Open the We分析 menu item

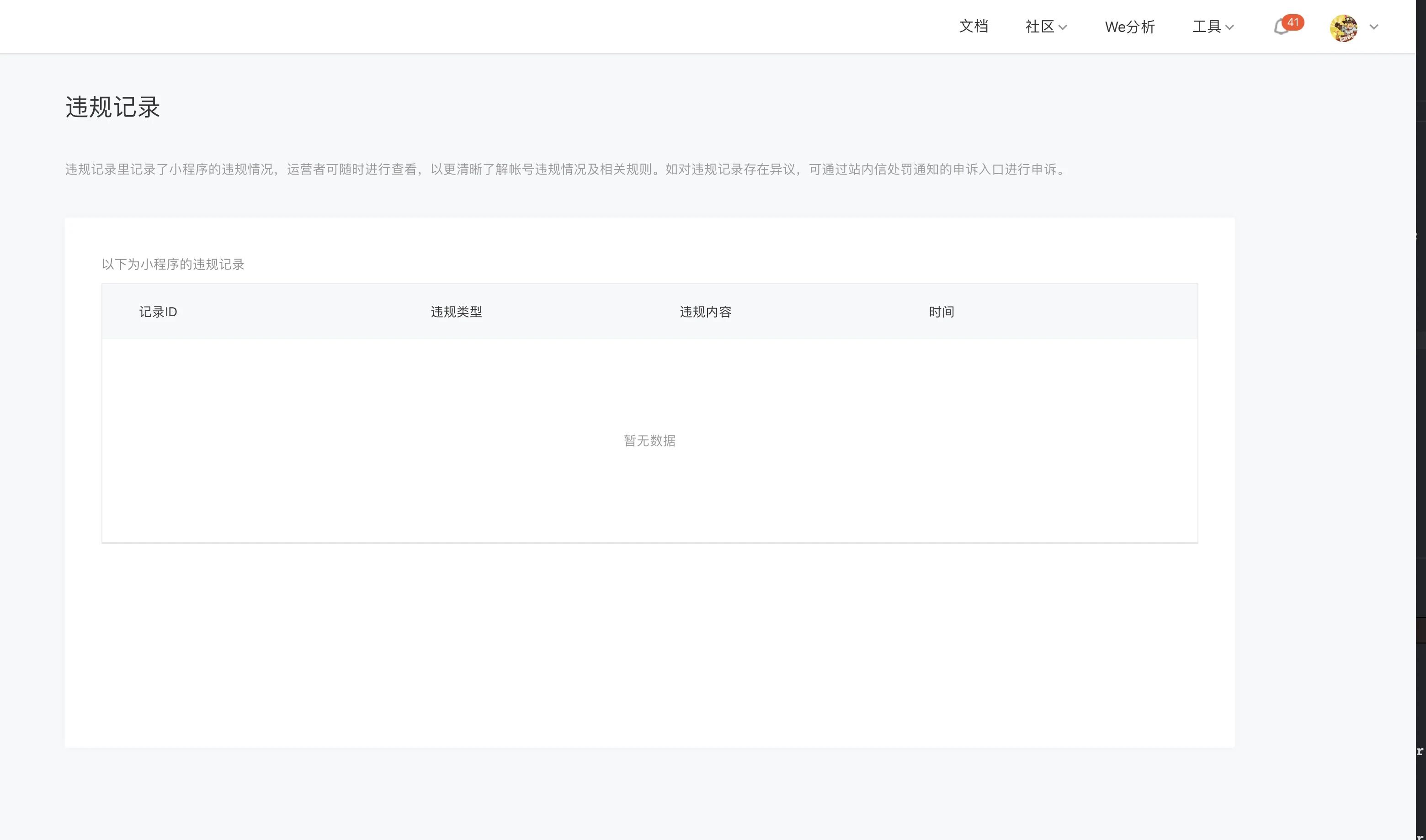coord(1129,27)
